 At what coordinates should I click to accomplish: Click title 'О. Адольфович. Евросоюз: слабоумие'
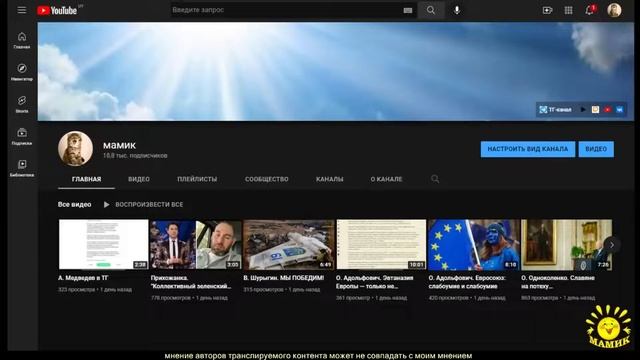pos(467,282)
